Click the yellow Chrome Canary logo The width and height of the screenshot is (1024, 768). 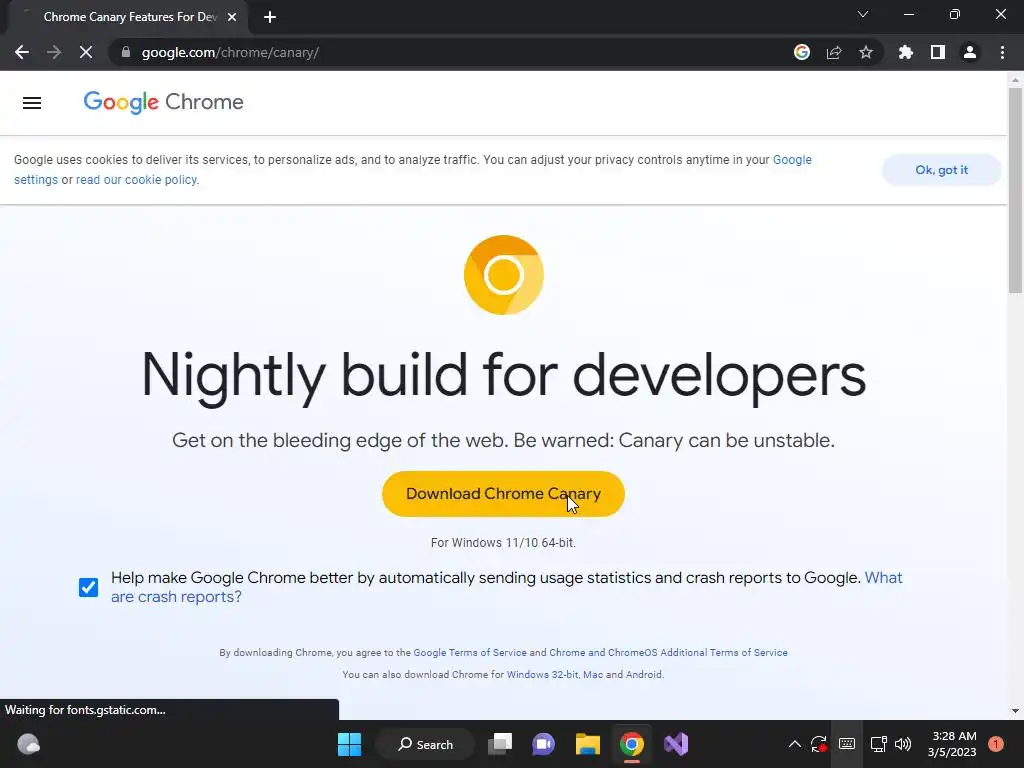tap(504, 275)
